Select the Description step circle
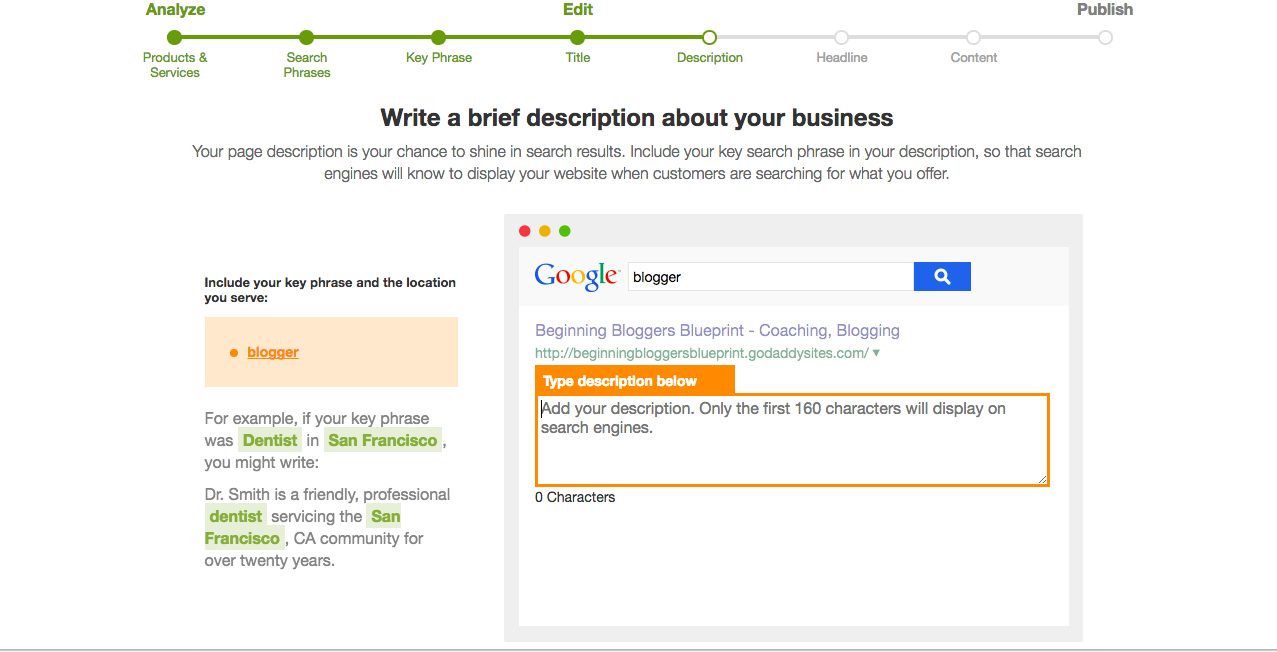 pyautogui.click(x=709, y=38)
